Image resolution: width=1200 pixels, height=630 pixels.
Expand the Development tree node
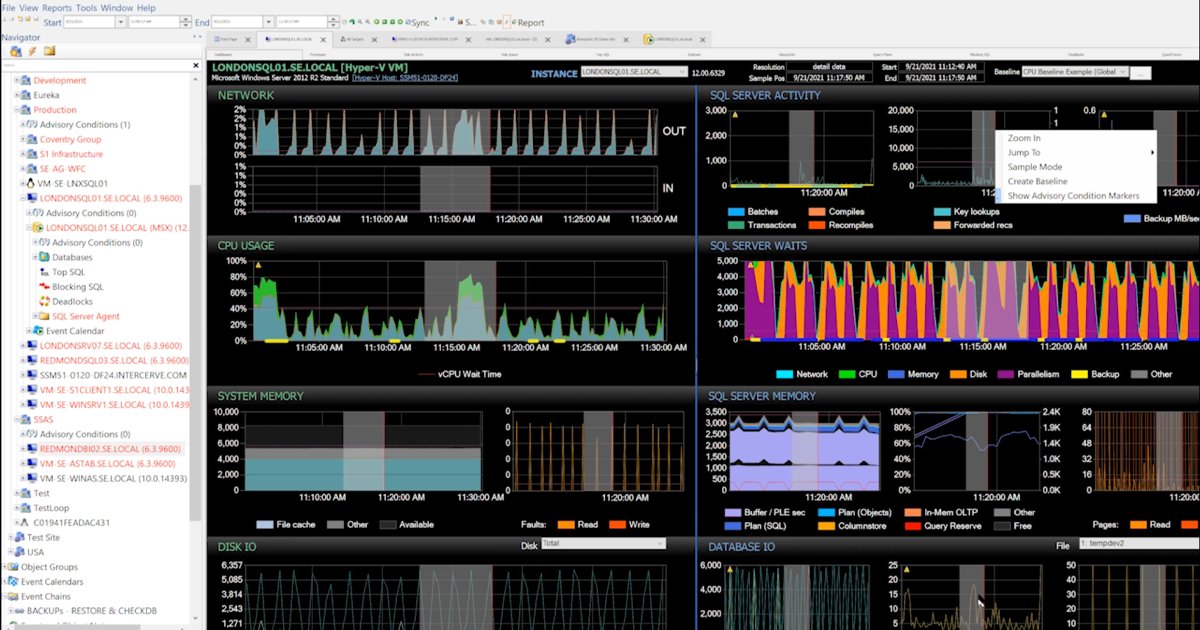pos(17,81)
